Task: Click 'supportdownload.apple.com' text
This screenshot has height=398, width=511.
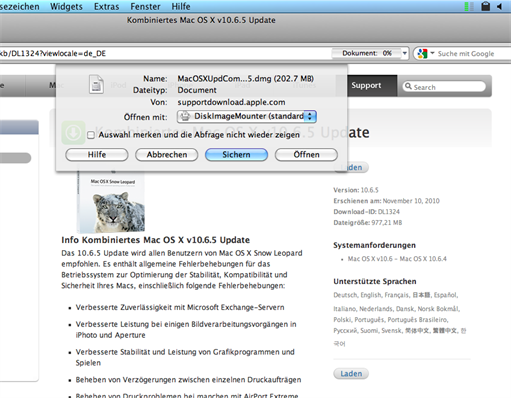Action: [231, 102]
